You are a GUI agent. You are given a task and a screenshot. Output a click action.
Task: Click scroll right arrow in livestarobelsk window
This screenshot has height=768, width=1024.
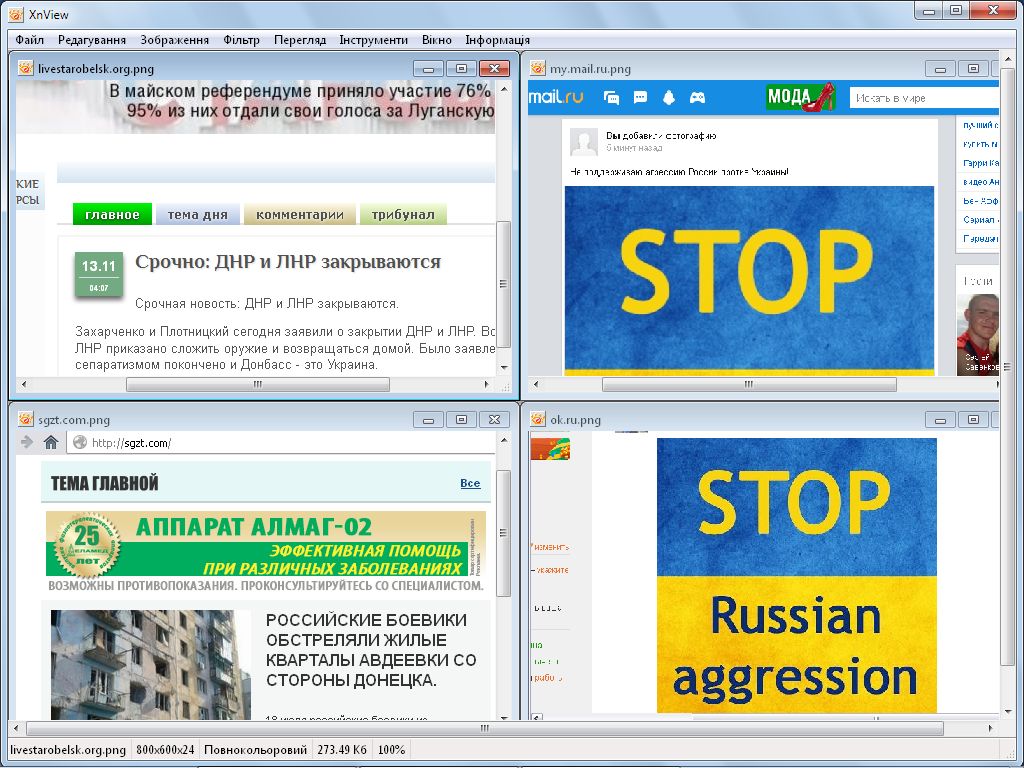[487, 385]
